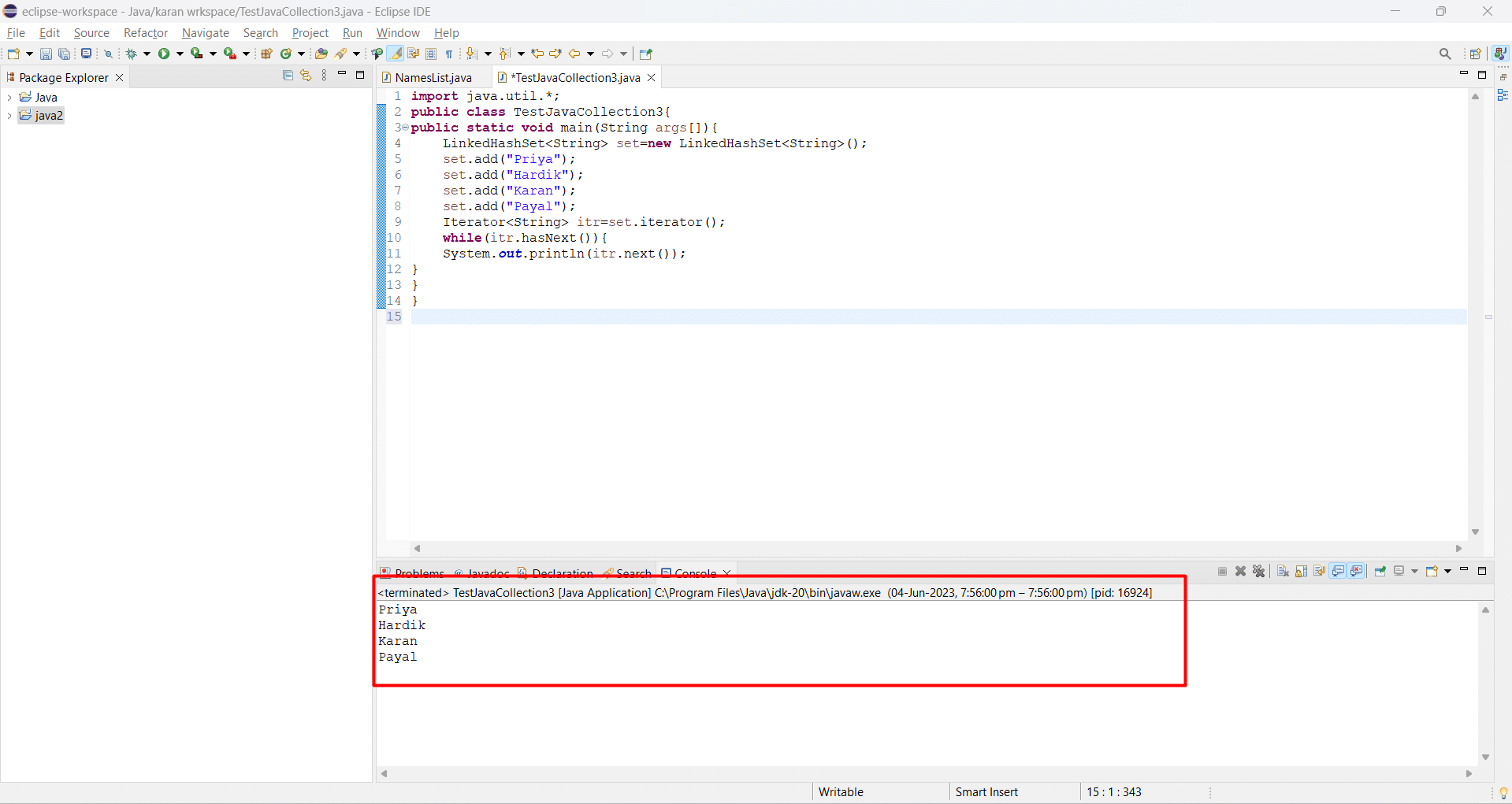Toggle Show Whitespace Characters pilcrow
Viewport: 1512px width, 804px height.
[x=449, y=54]
